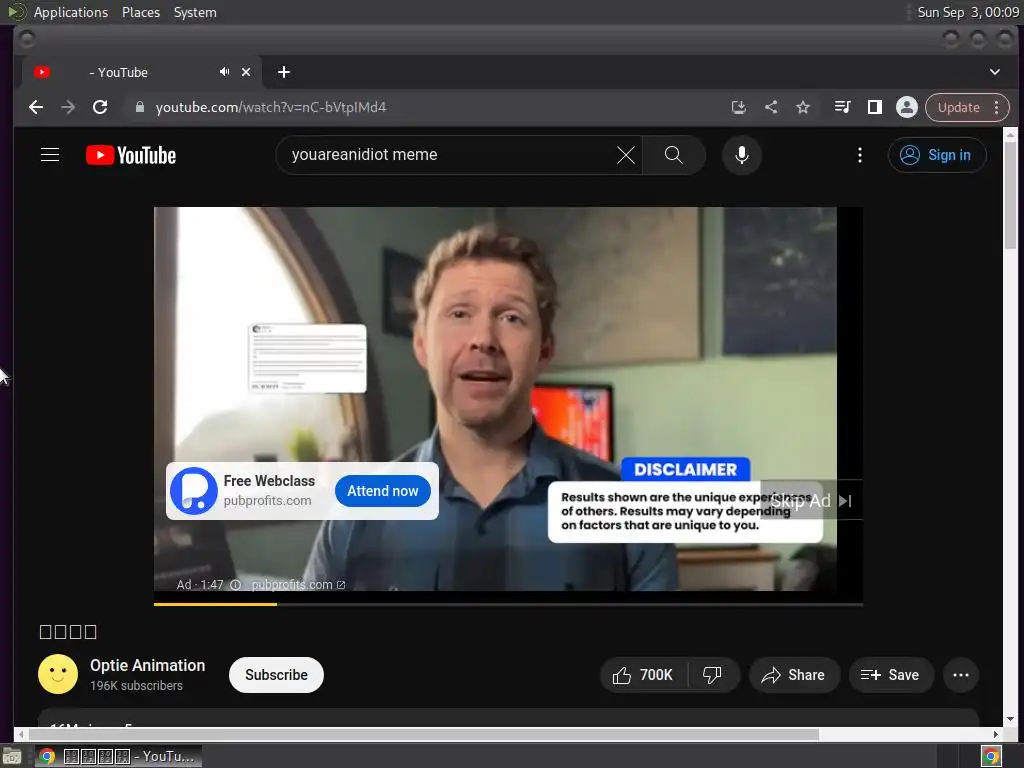Open YouTube hamburger guide menu
This screenshot has height=768, width=1024.
(50, 155)
